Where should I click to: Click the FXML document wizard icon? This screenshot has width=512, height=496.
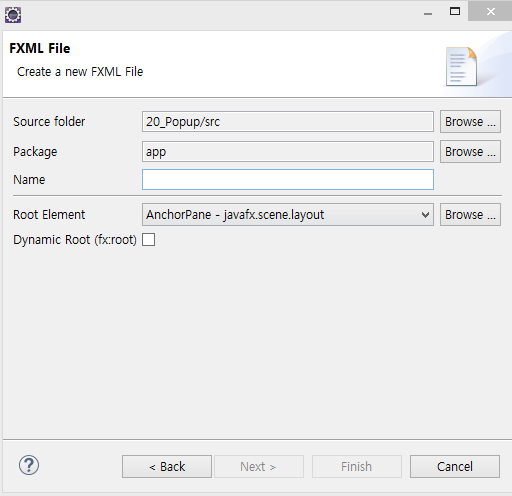461,67
